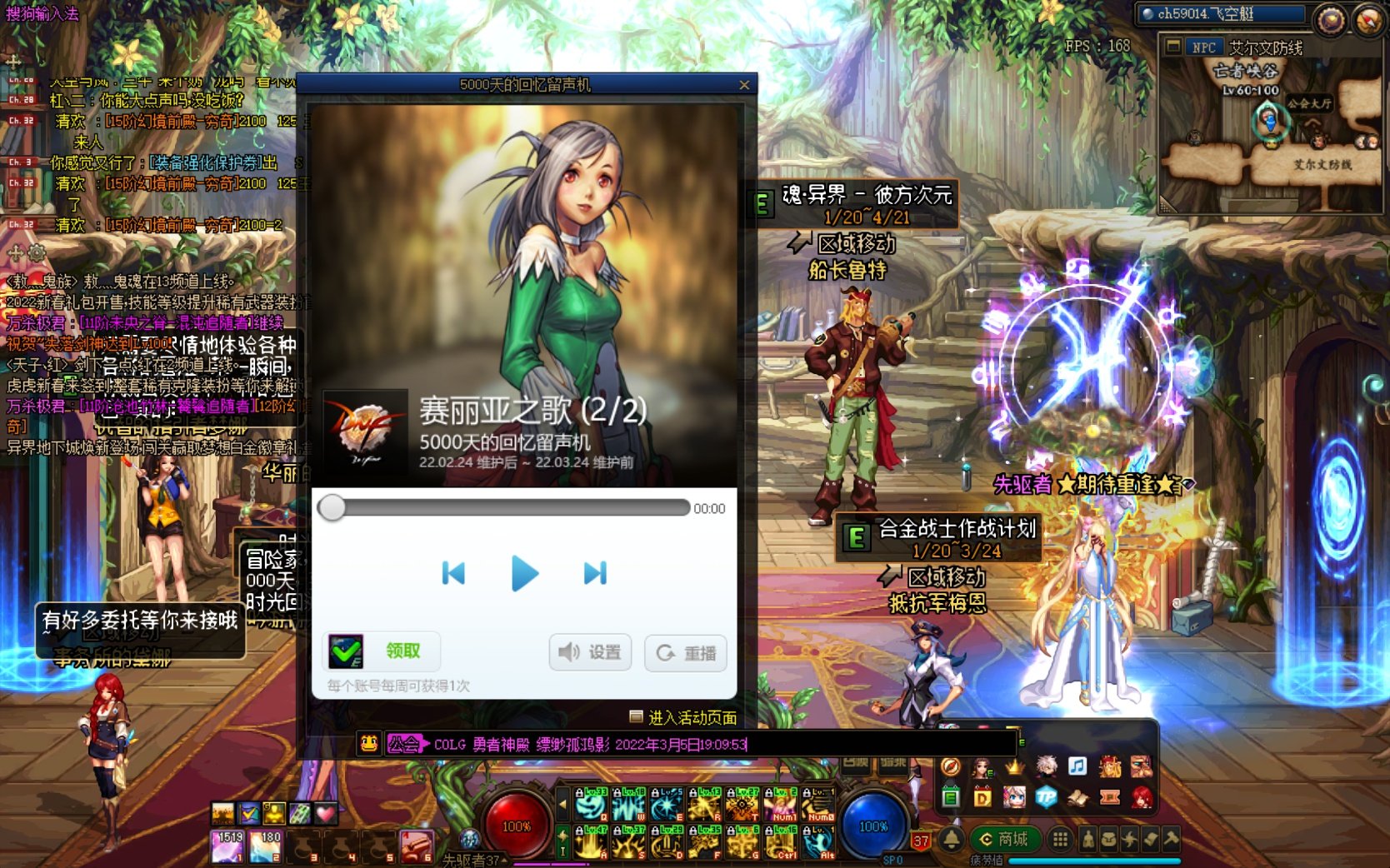Image resolution: width=1390 pixels, height=868 pixels.
Task: Click the DNF logo album thumbnail
Action: point(365,431)
